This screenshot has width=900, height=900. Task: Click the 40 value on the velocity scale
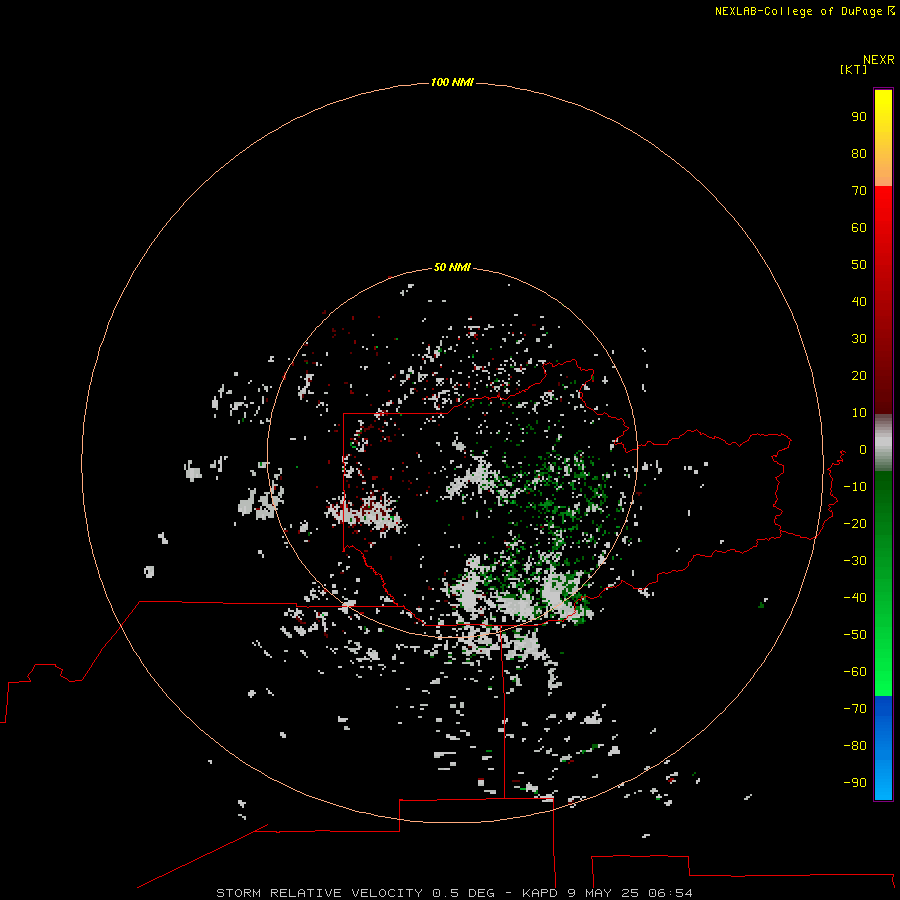click(859, 302)
